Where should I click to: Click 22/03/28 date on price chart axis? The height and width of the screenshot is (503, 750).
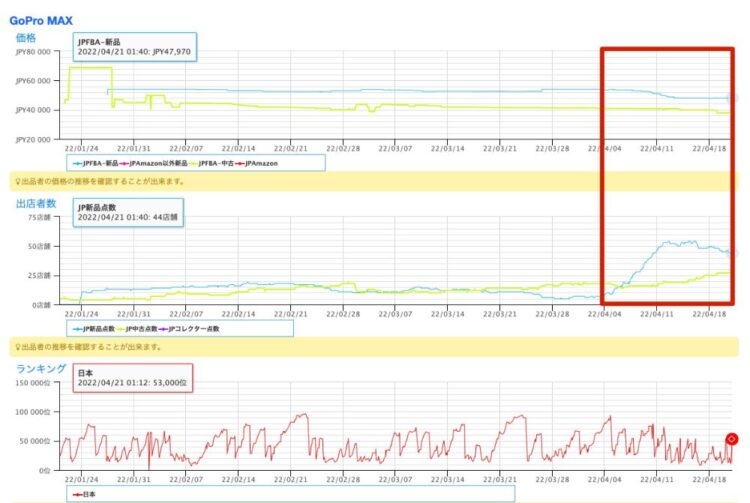tap(552, 149)
